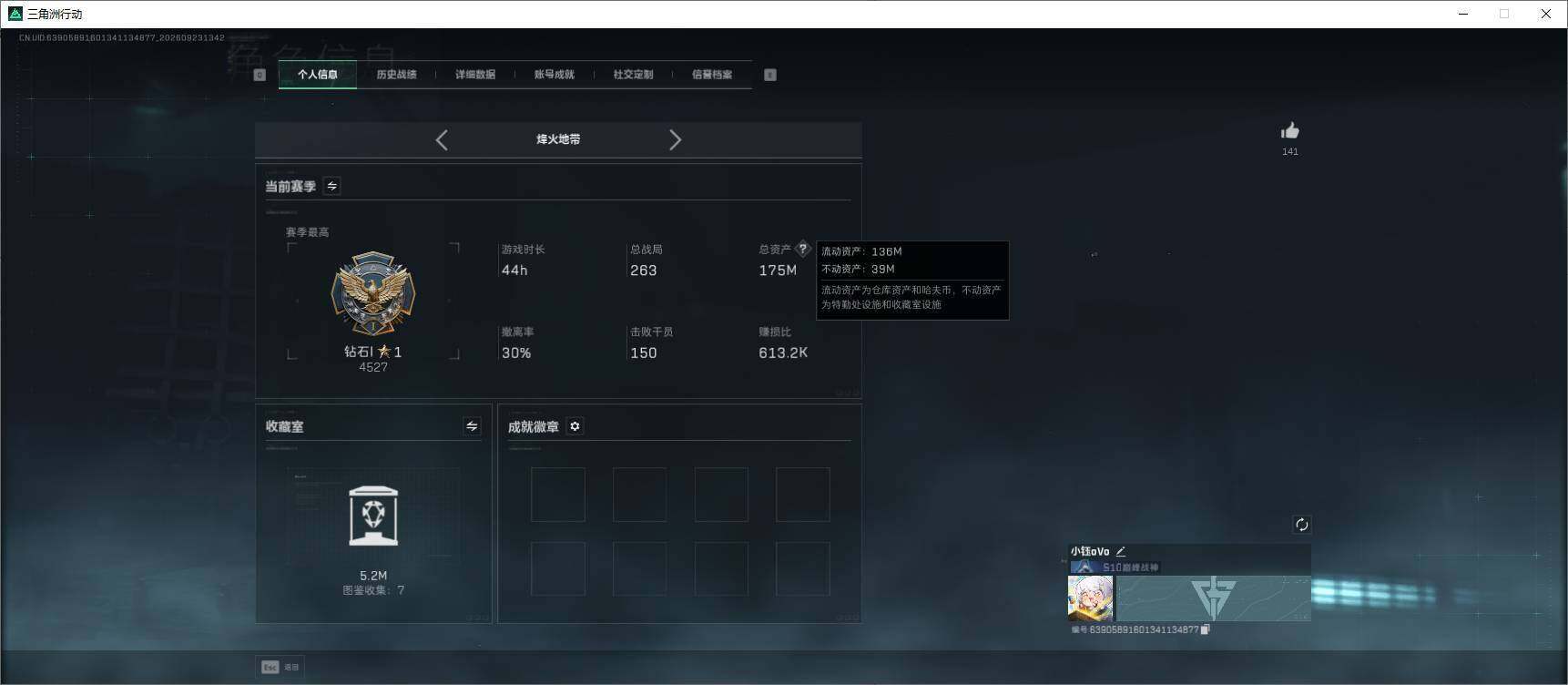Click the 总资产 value 175M
The image size is (1568, 685).
(x=778, y=271)
